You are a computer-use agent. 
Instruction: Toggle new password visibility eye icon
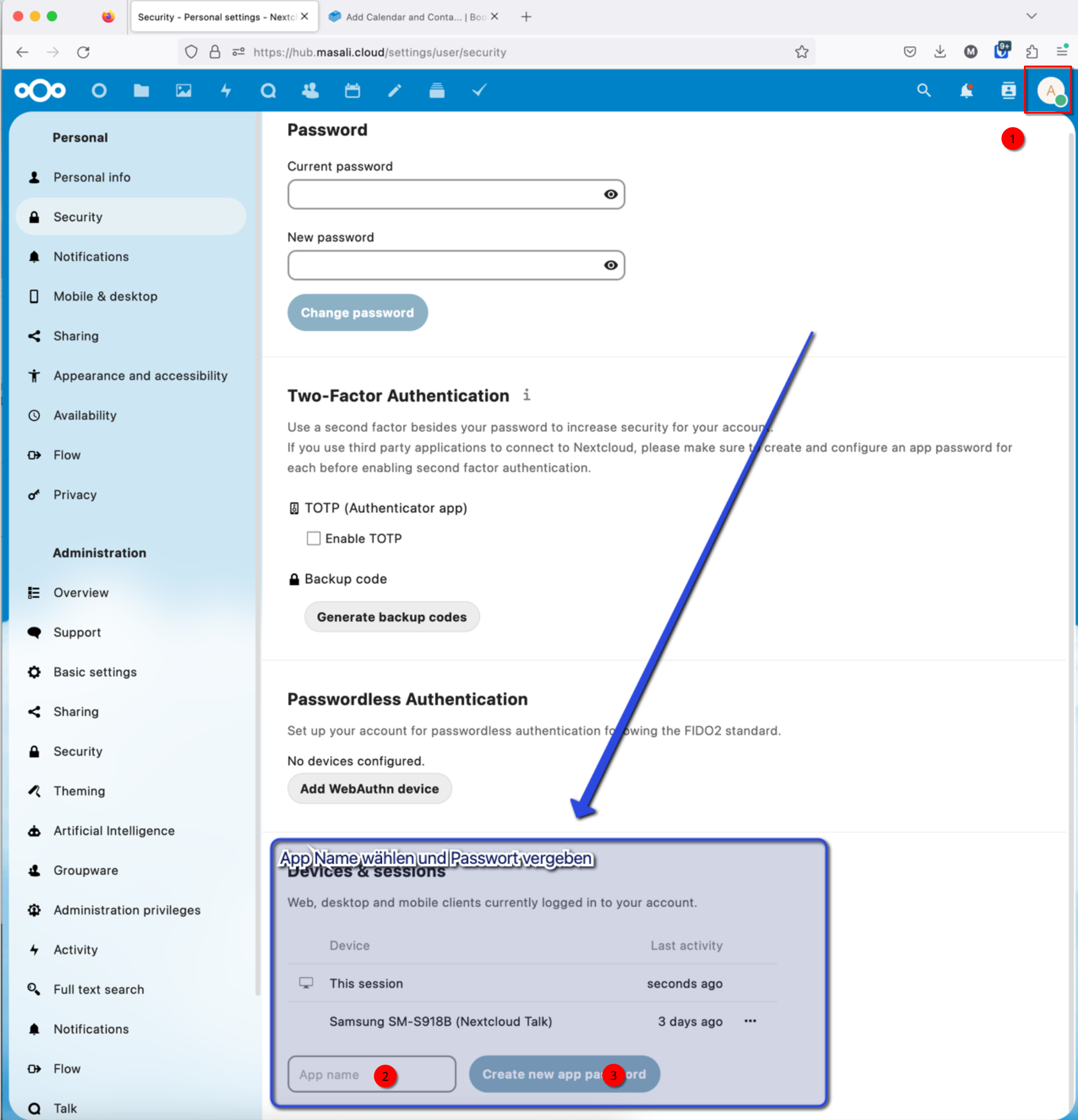point(610,265)
